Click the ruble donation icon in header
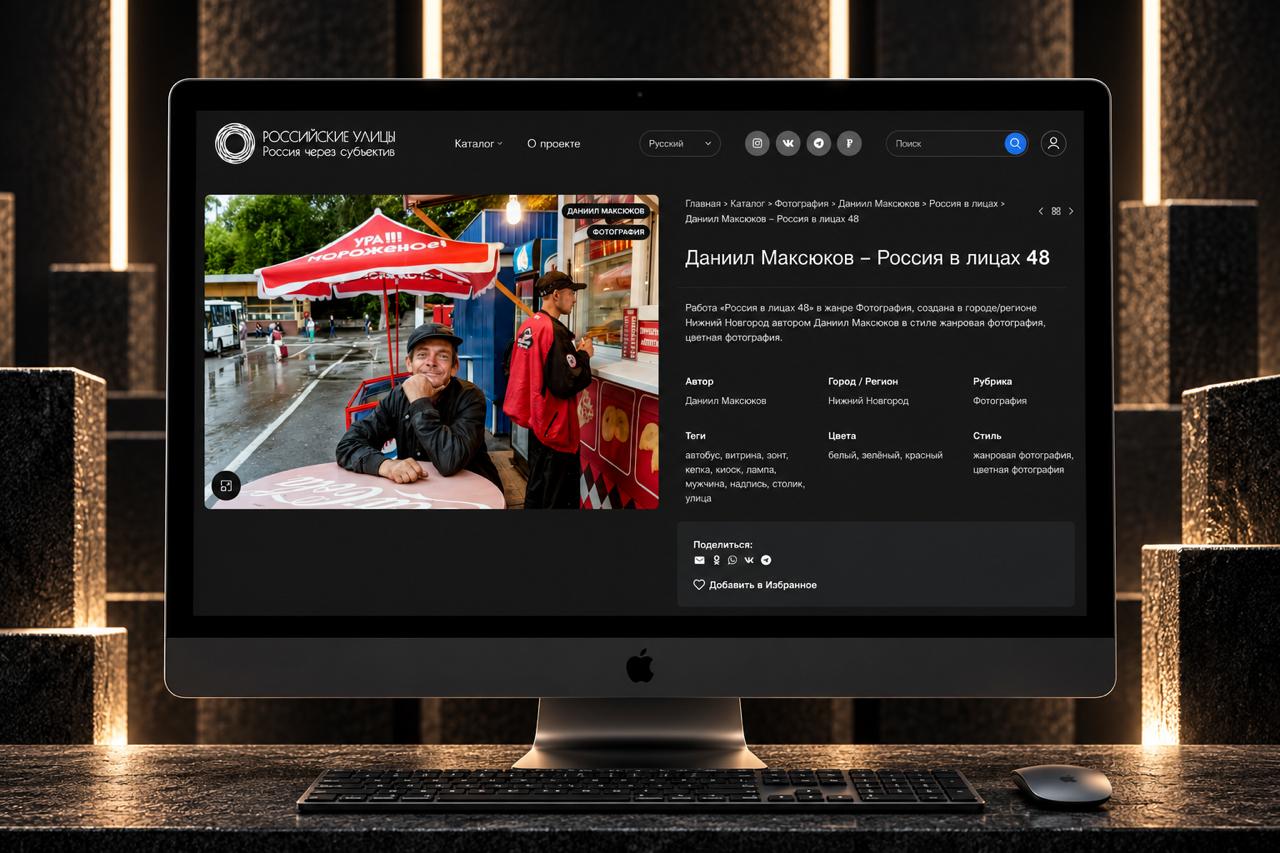Screen dimensions: 1280x853 849,143
